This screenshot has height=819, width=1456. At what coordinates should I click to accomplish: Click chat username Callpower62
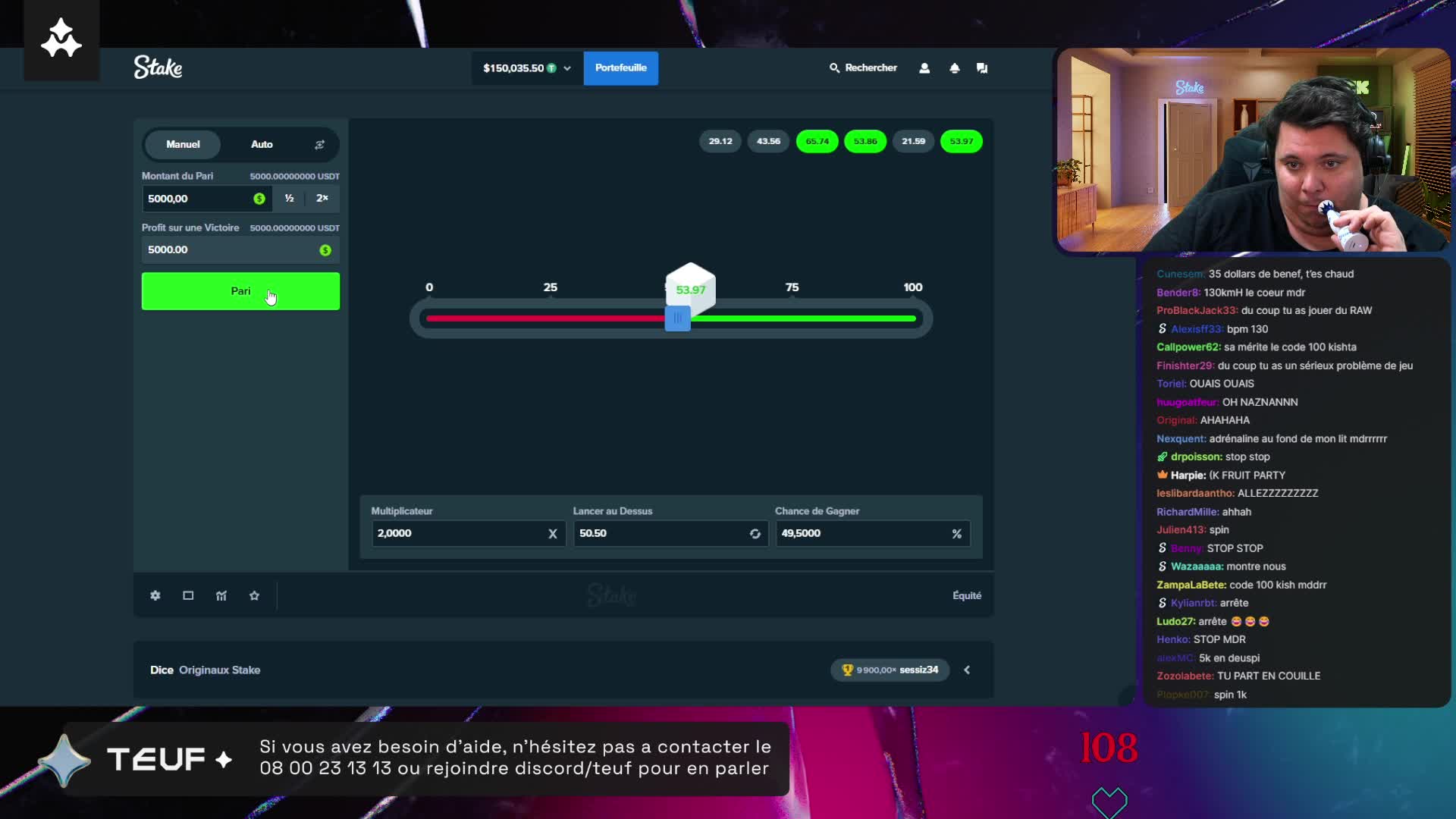click(x=1189, y=347)
